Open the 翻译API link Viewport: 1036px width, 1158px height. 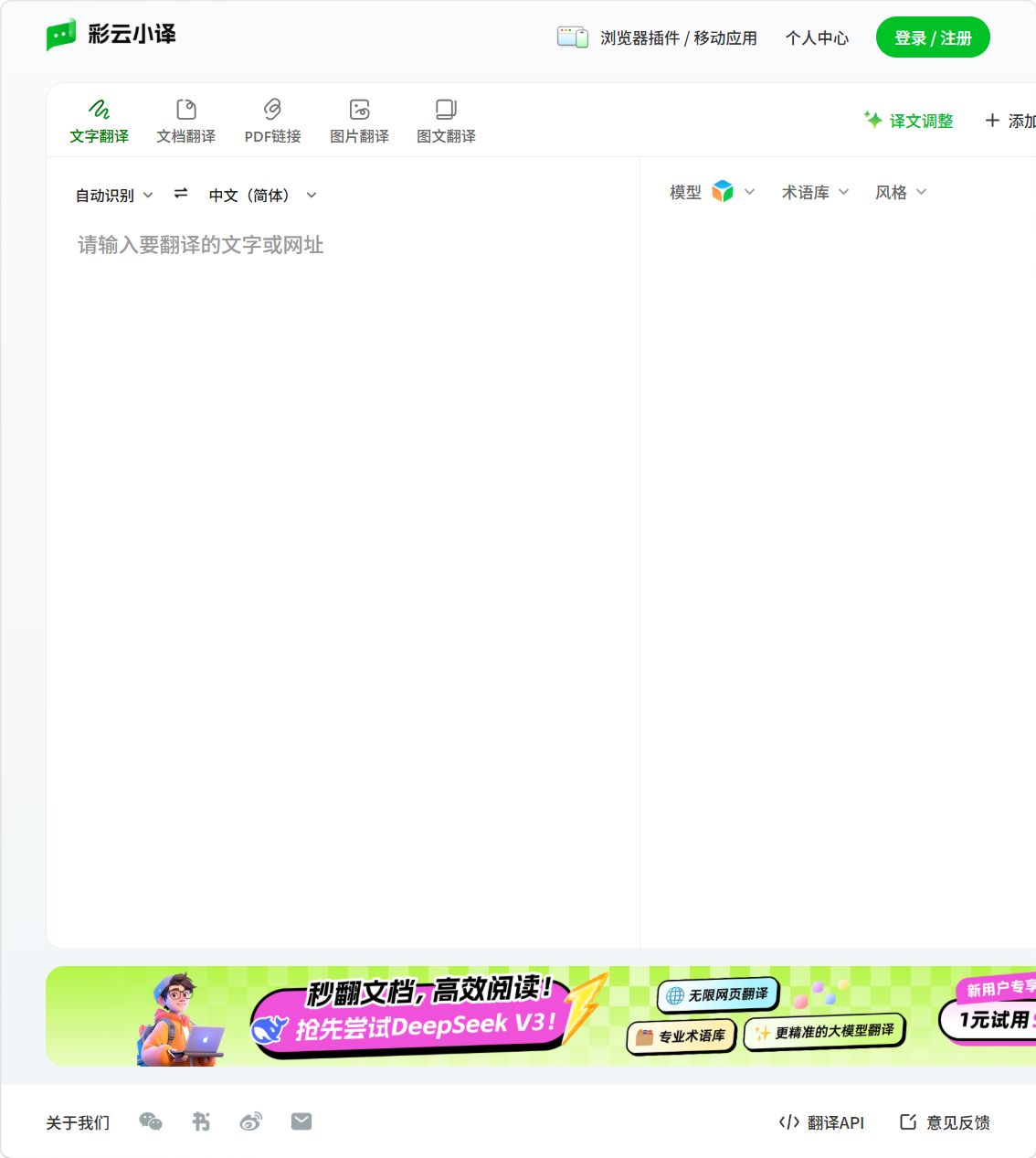tap(821, 1122)
